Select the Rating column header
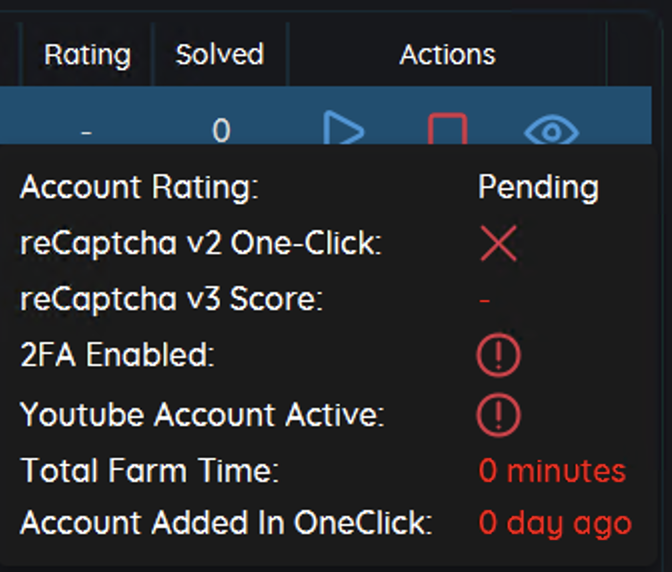This screenshot has width=672, height=572. coord(87,55)
